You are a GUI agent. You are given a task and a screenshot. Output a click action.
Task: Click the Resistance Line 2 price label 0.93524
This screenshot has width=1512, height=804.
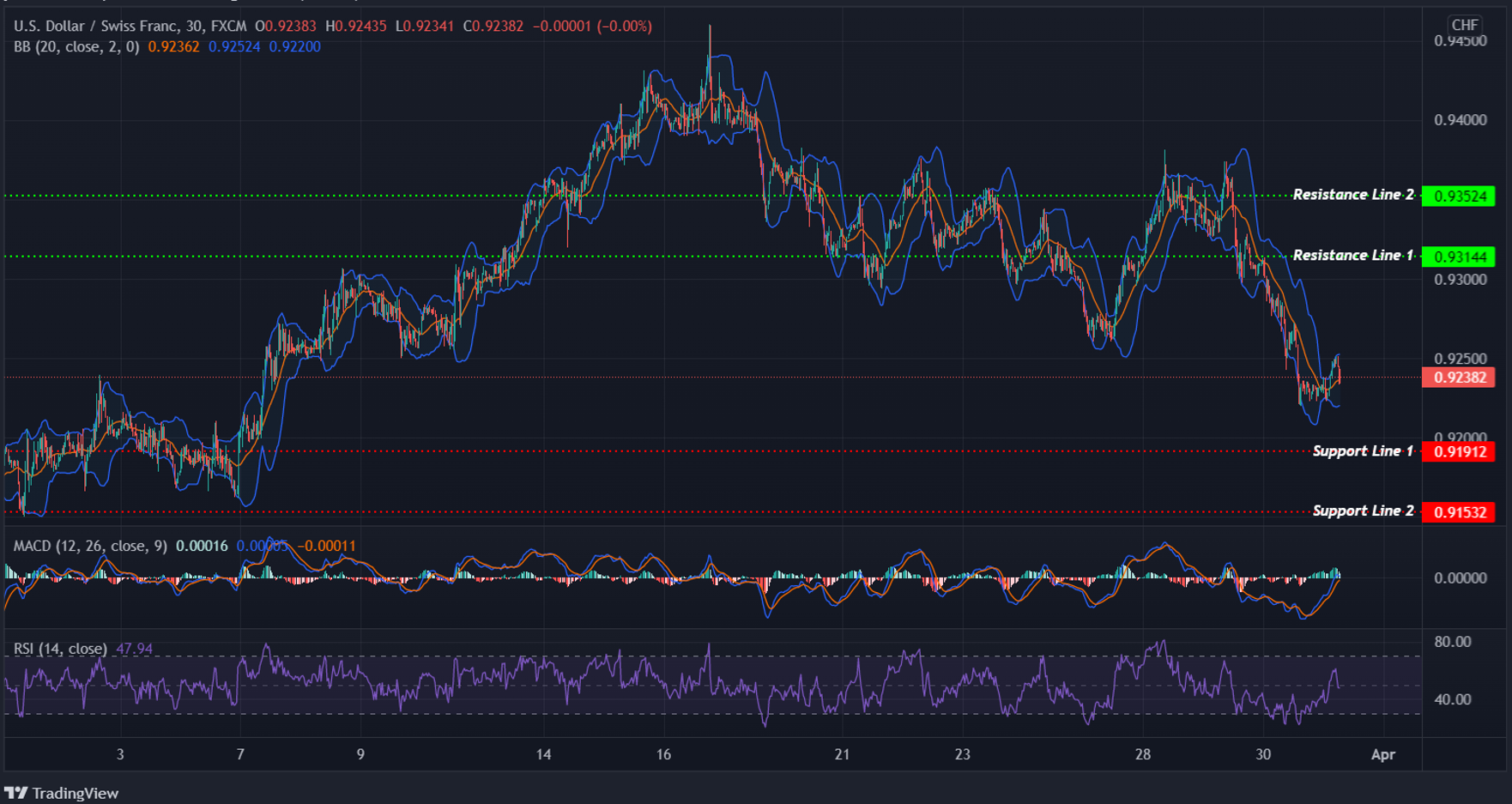[x=1461, y=196]
